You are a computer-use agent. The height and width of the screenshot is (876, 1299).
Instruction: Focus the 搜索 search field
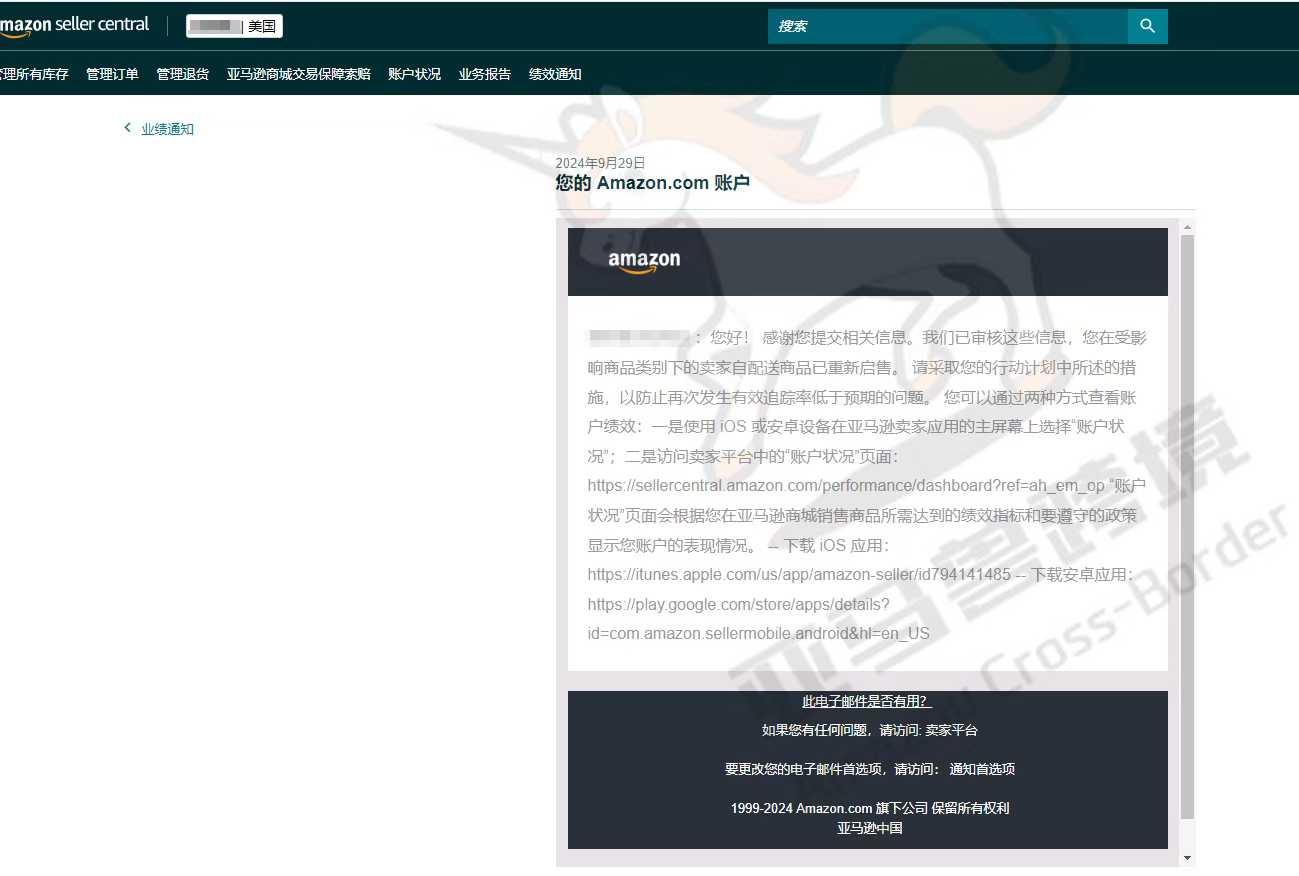coord(948,26)
